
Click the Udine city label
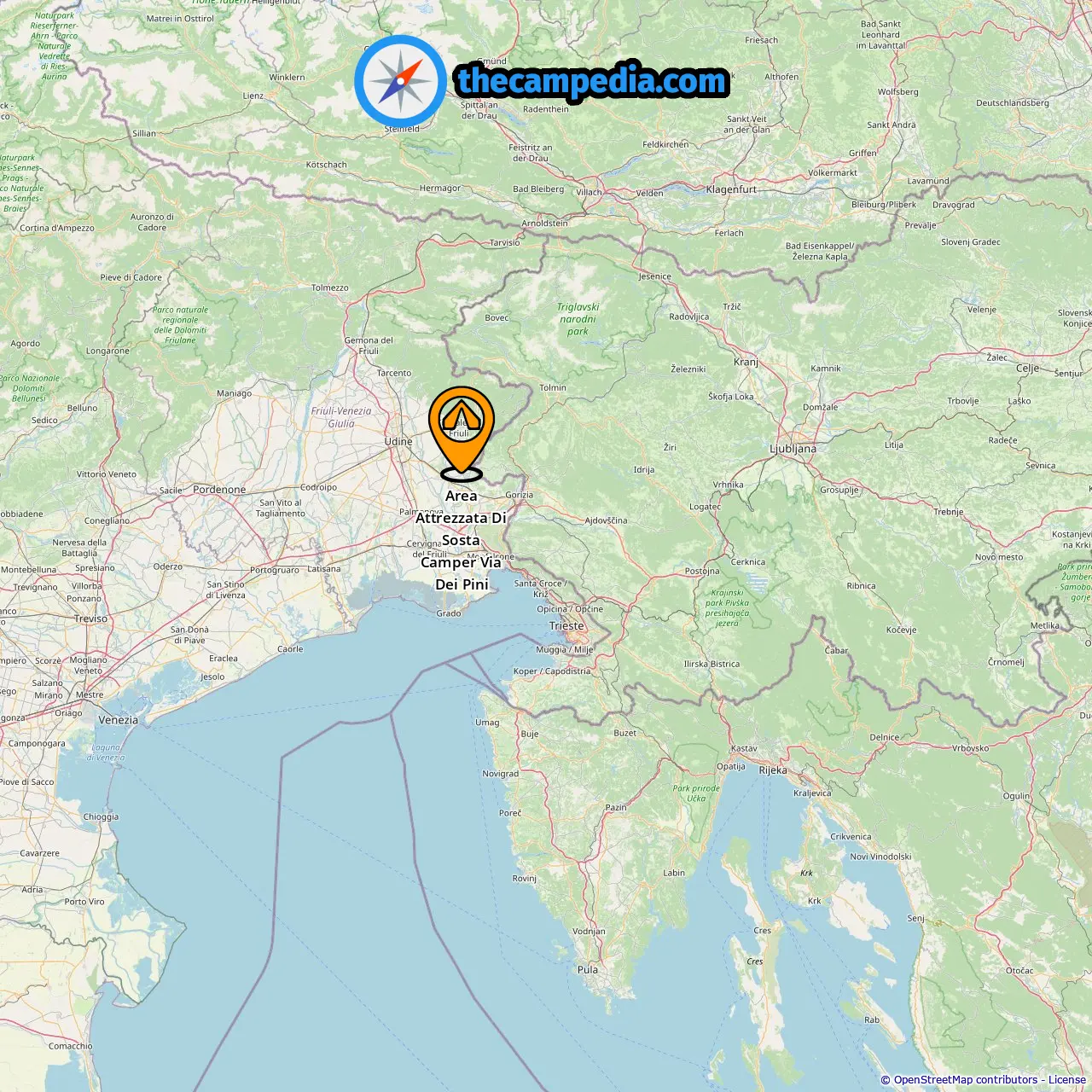point(398,441)
